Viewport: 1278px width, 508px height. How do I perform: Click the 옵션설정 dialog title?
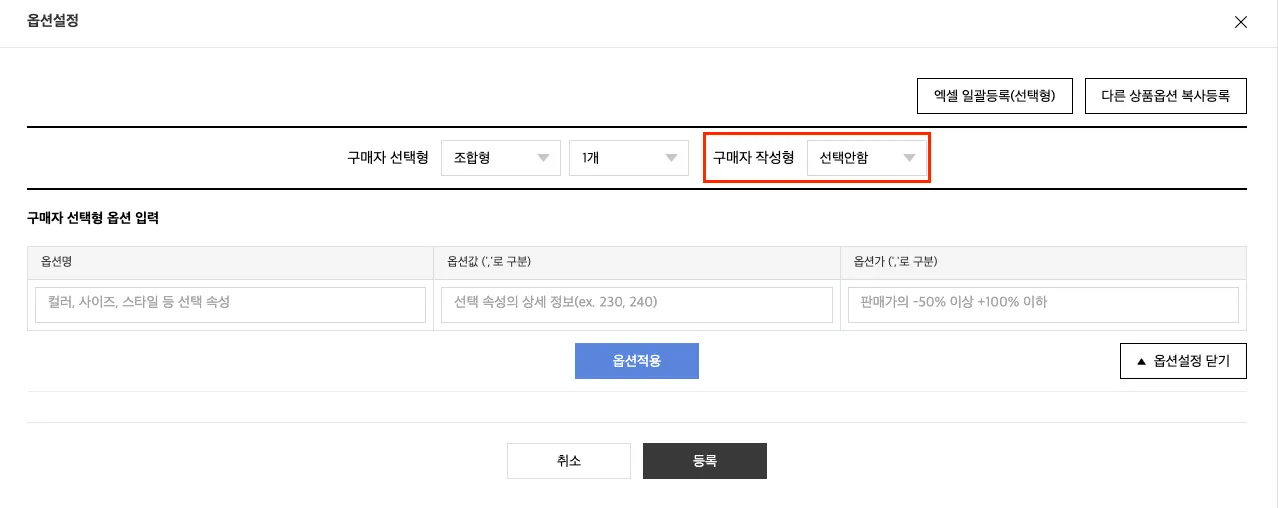click(x=53, y=21)
